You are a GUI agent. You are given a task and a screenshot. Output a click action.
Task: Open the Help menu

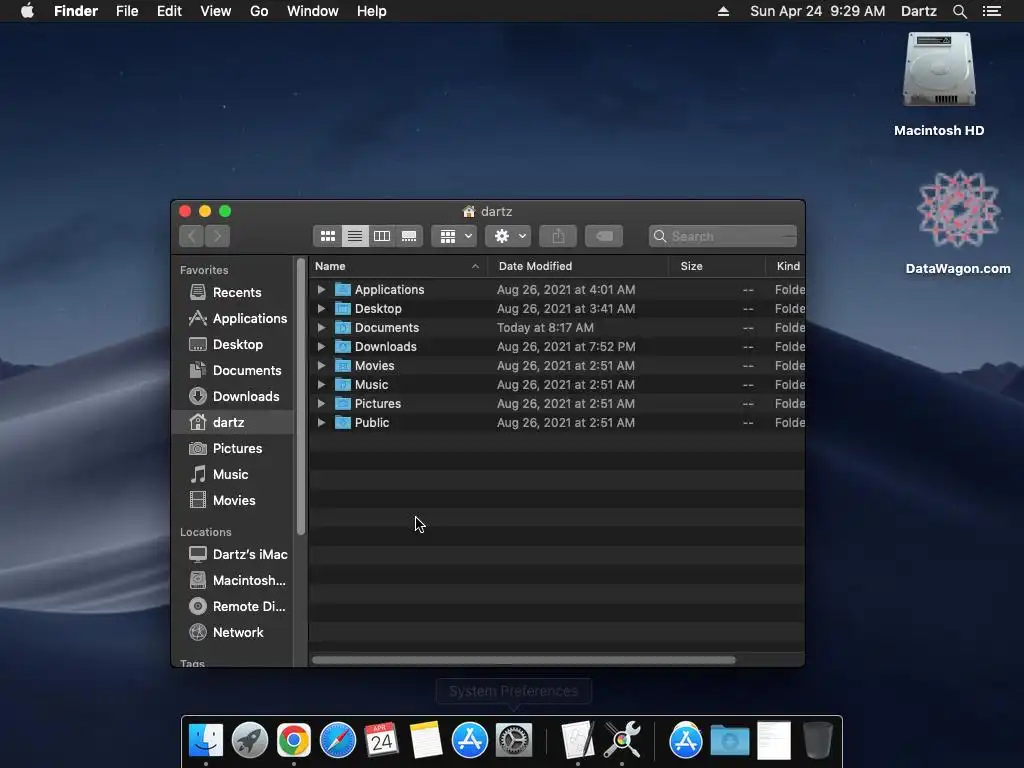tap(372, 11)
